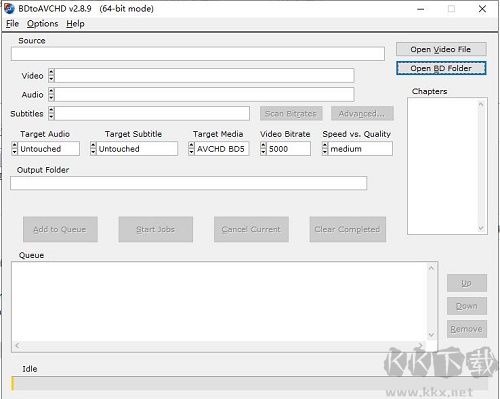
Task: Step the Audio stream spinner arrows
Action: point(51,94)
